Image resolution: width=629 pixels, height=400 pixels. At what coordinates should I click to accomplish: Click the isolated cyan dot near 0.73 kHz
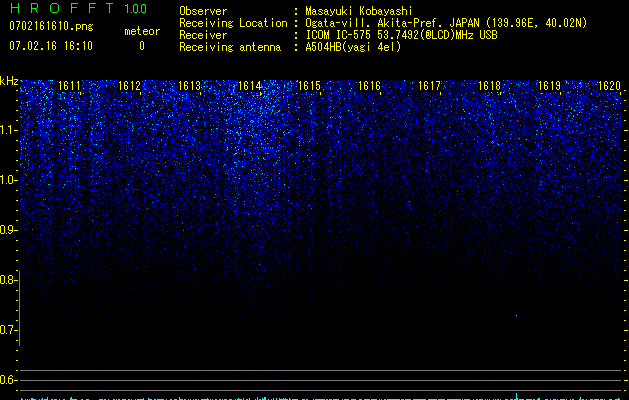pyautogui.click(x=516, y=316)
